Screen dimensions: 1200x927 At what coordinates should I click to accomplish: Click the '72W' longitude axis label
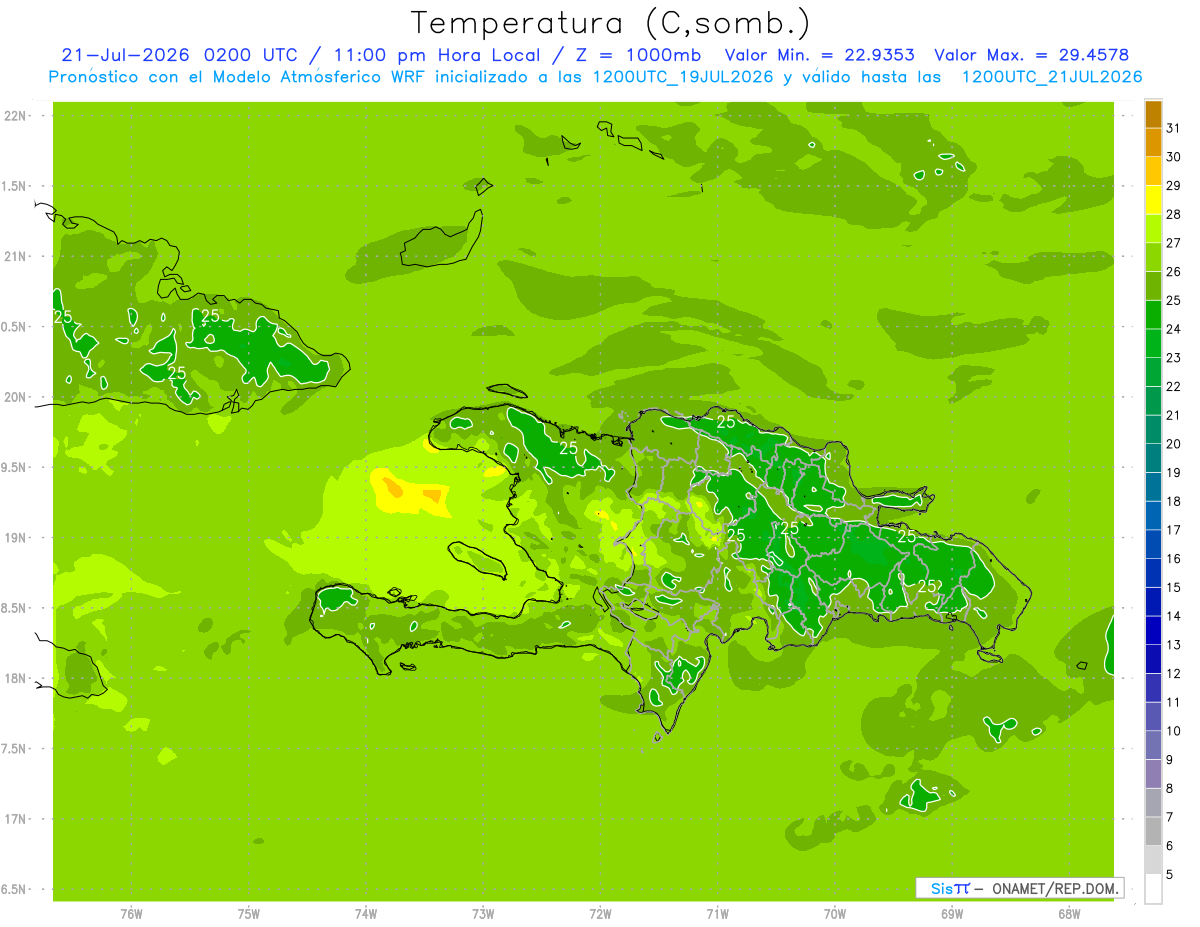tap(600, 914)
